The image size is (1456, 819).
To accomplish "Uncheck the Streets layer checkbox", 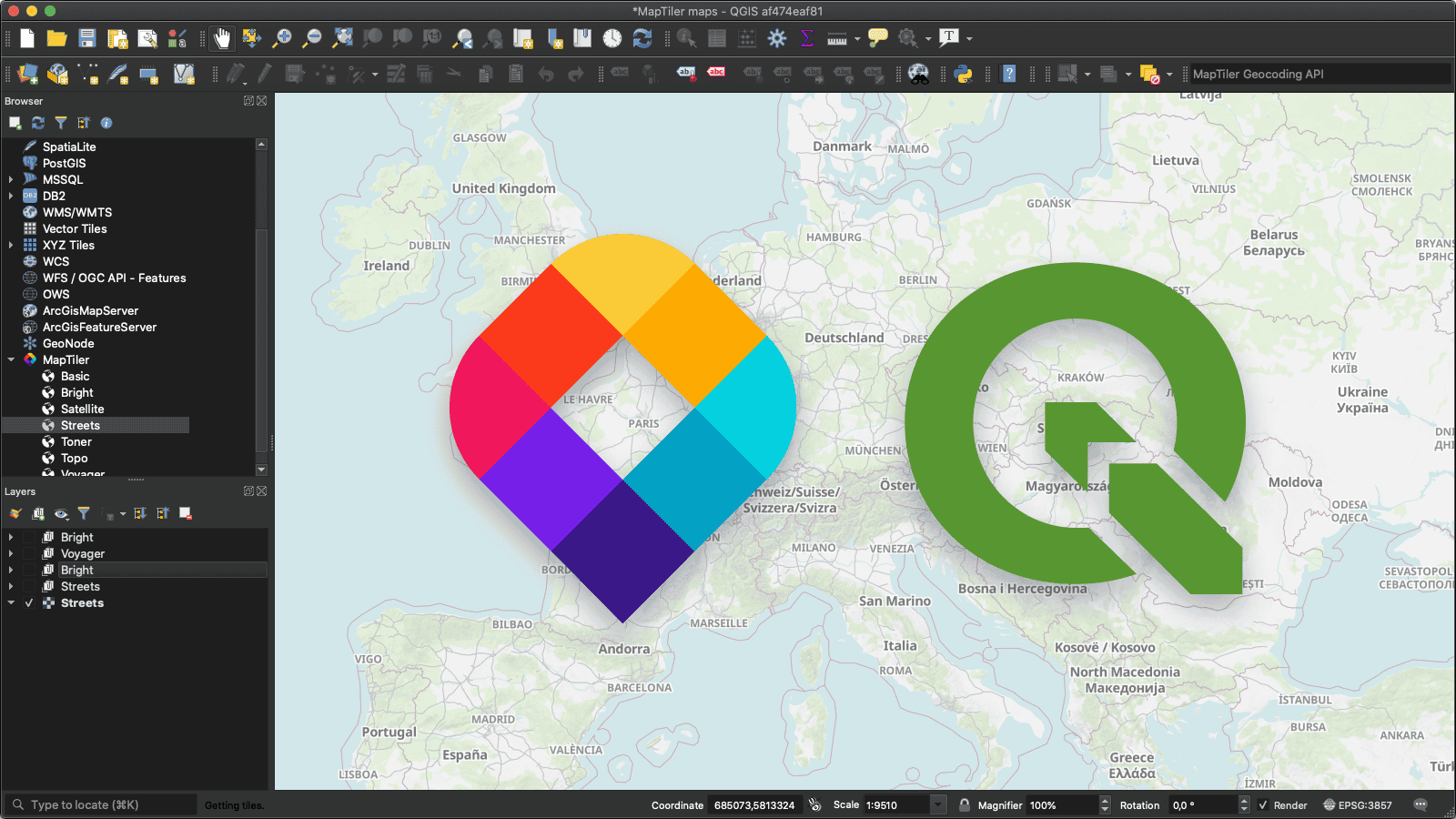I will click(28, 602).
